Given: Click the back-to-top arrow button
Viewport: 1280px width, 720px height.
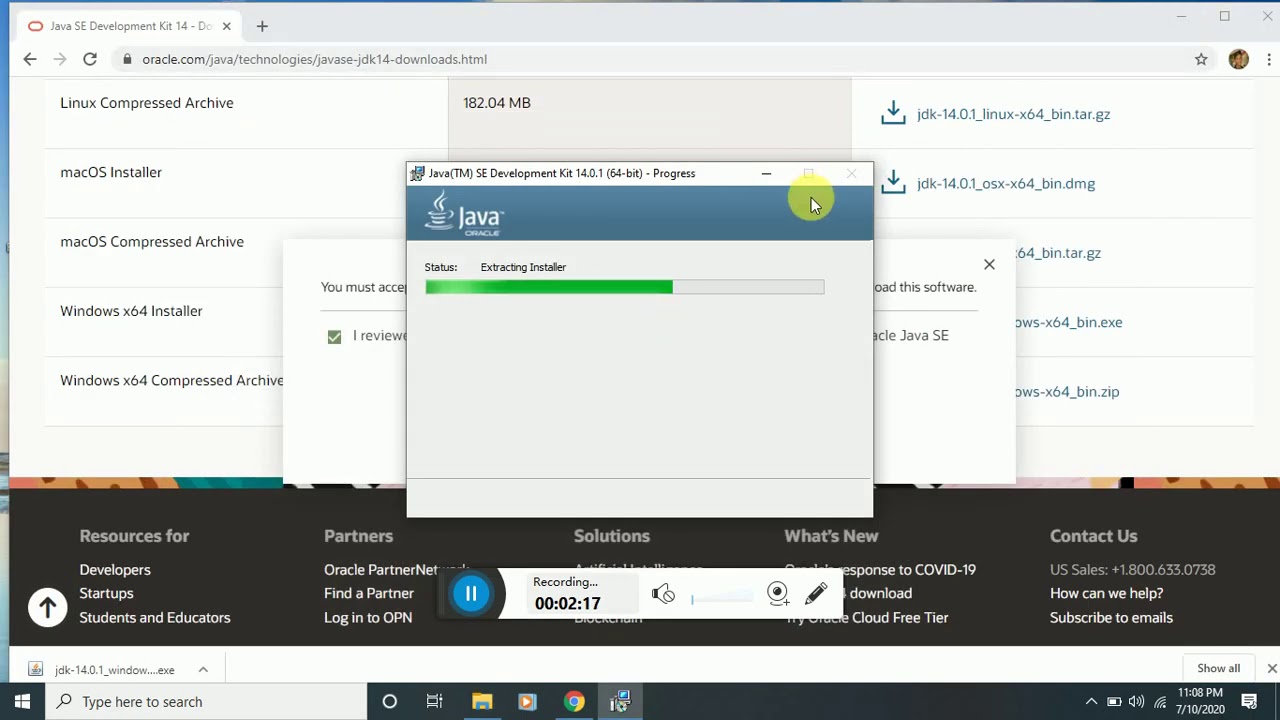Looking at the screenshot, I should pyautogui.click(x=47, y=606).
